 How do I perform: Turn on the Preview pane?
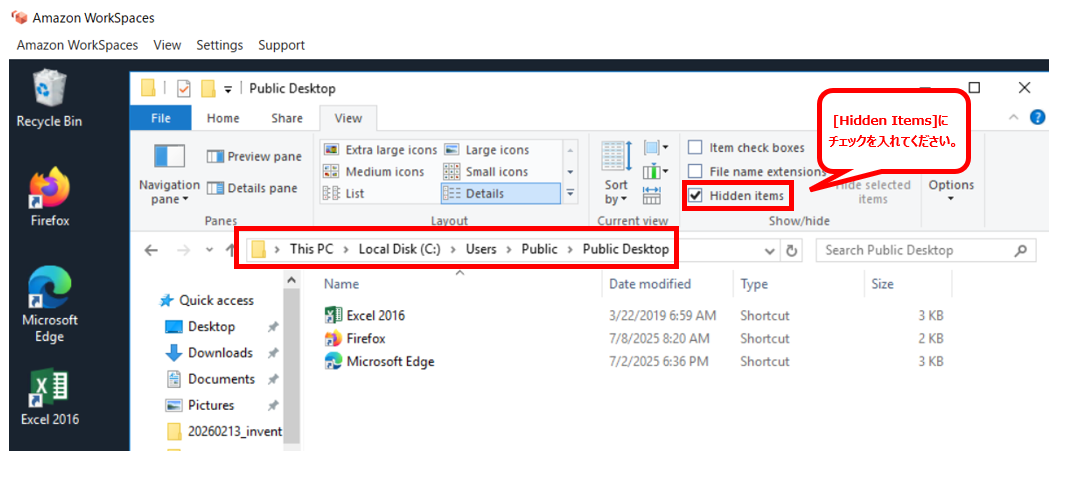point(254,157)
